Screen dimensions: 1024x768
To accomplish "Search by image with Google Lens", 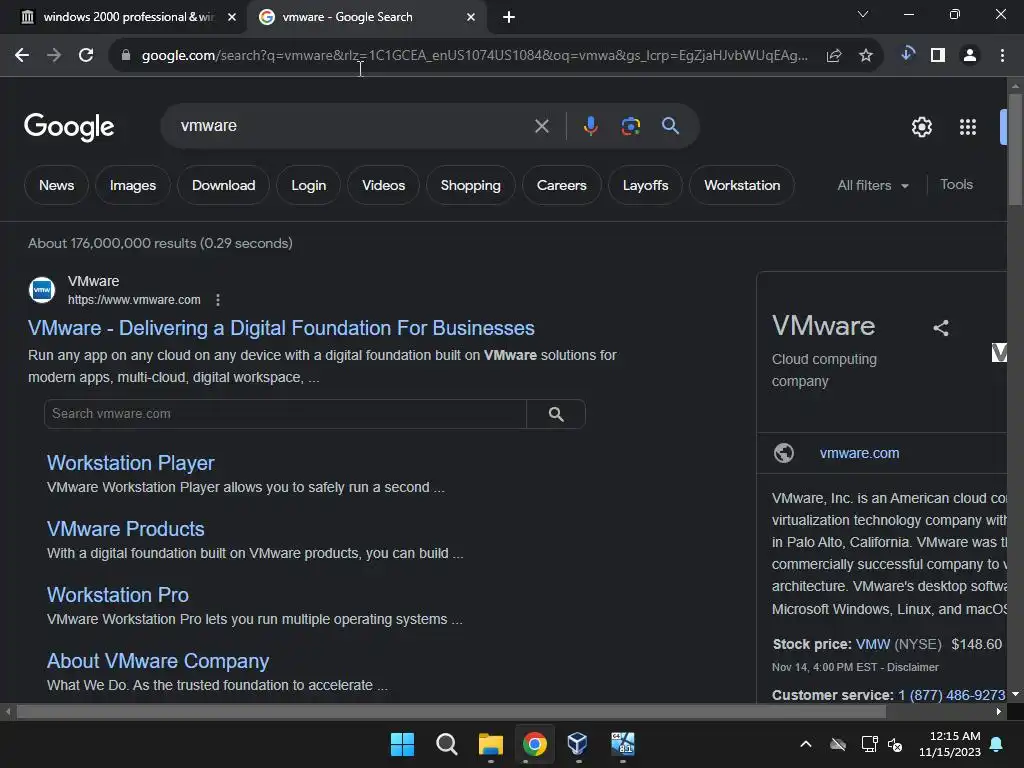I will tap(630, 126).
